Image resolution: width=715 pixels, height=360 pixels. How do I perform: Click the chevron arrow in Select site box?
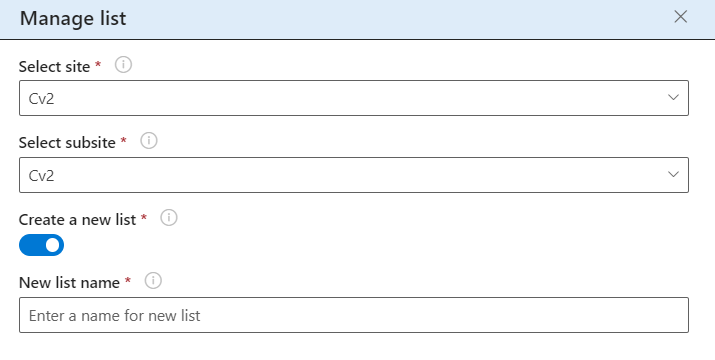pyautogui.click(x=673, y=97)
